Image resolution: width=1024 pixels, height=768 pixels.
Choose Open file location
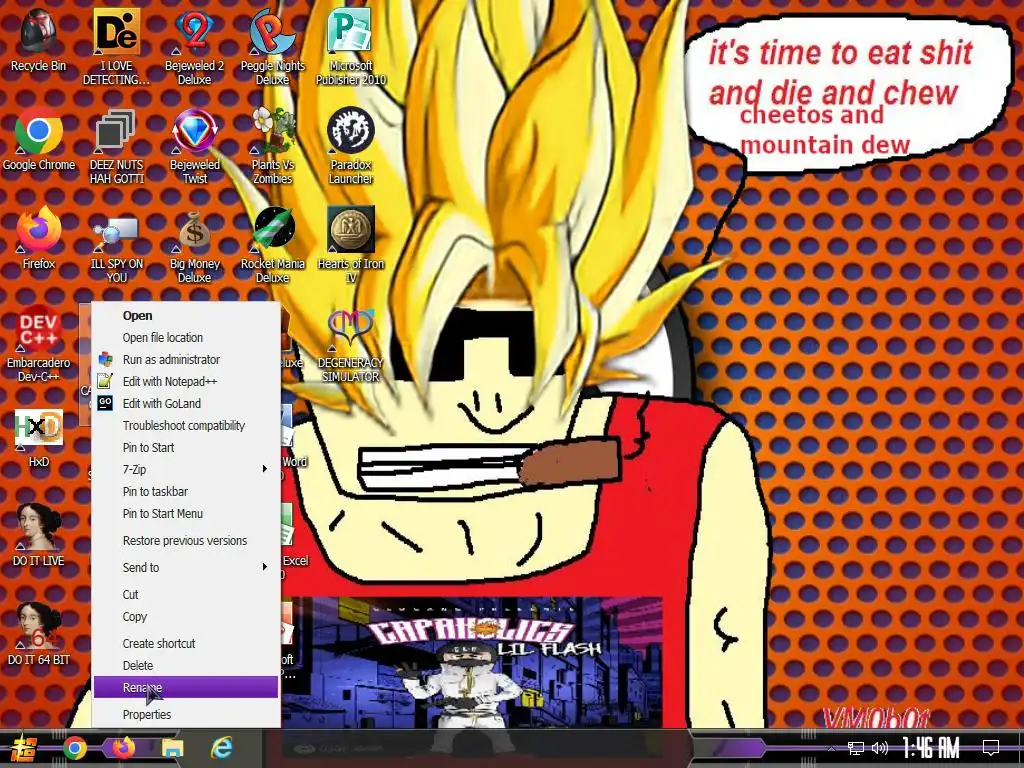coord(185,338)
